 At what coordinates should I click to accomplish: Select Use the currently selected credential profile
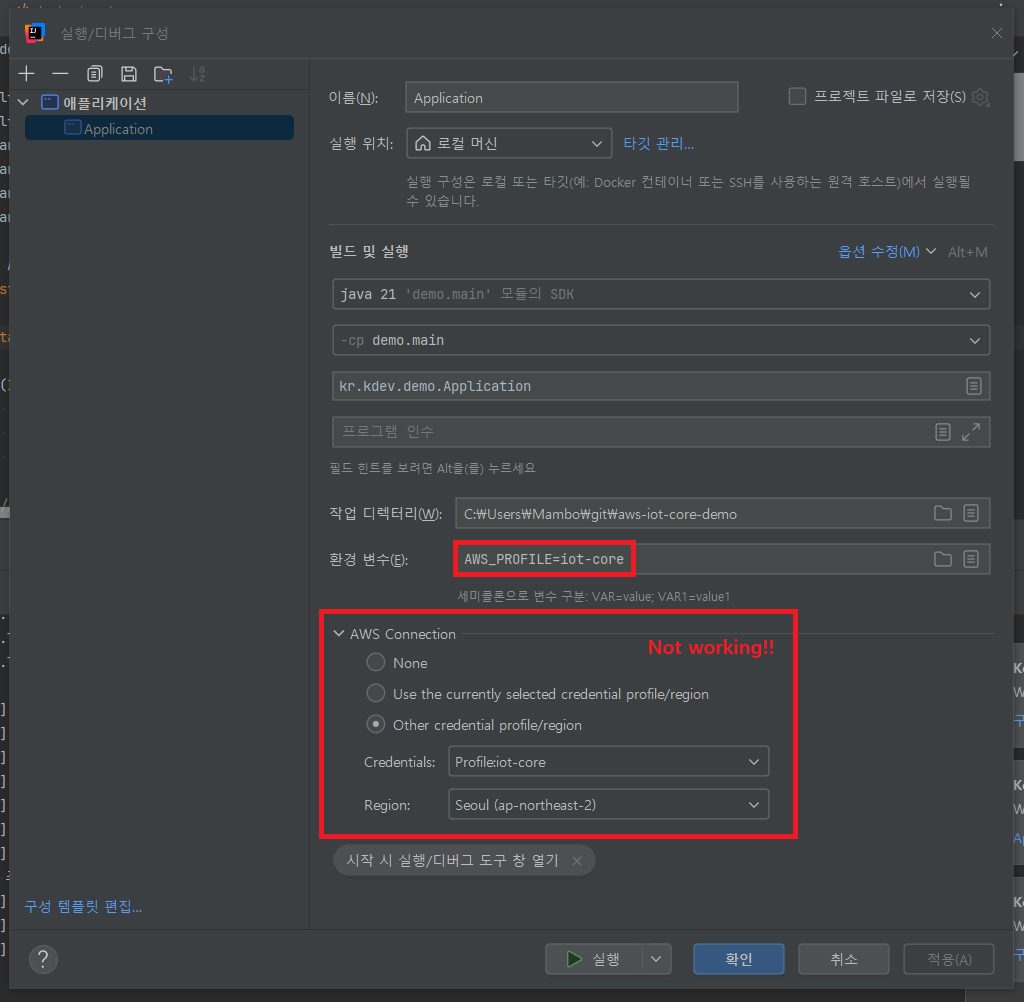(x=376, y=693)
